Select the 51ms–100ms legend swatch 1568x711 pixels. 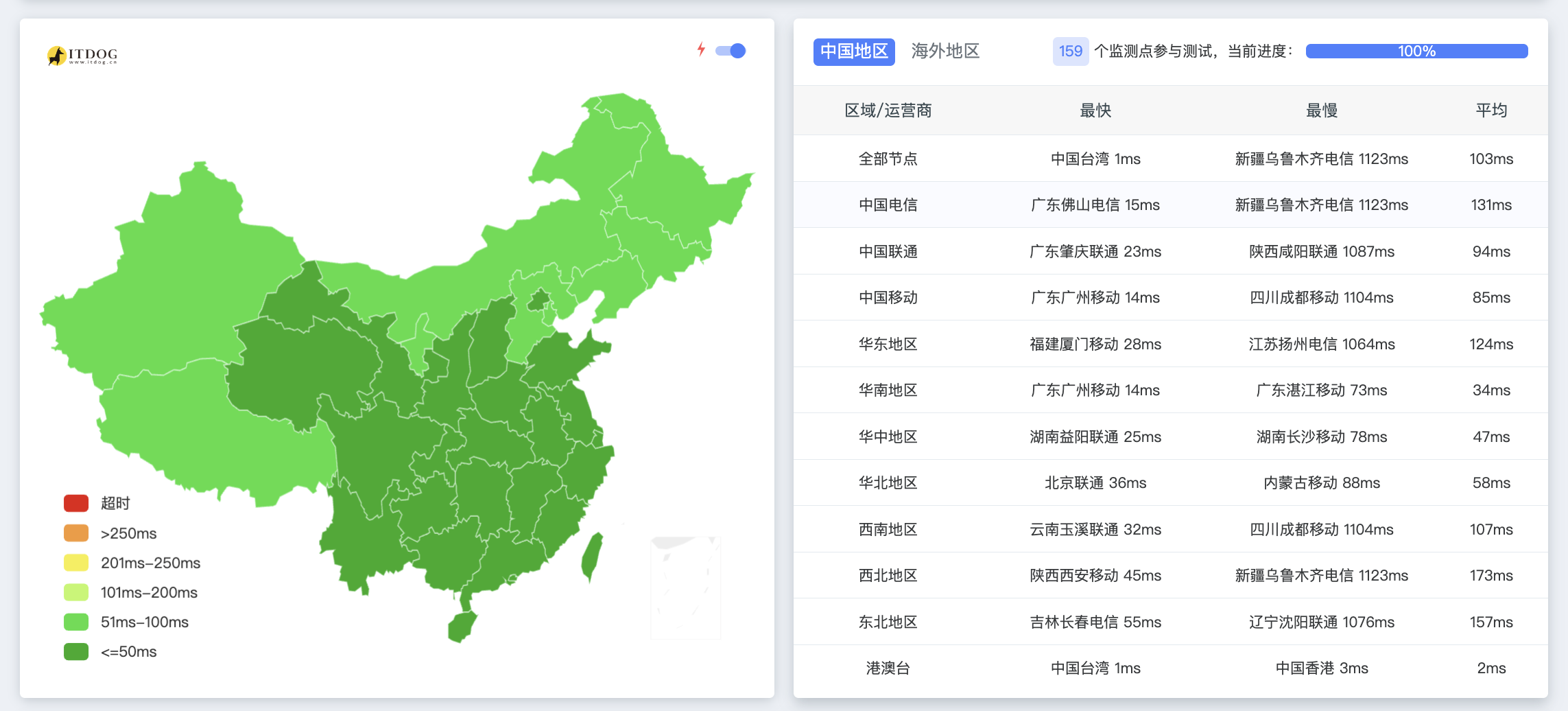(76, 622)
